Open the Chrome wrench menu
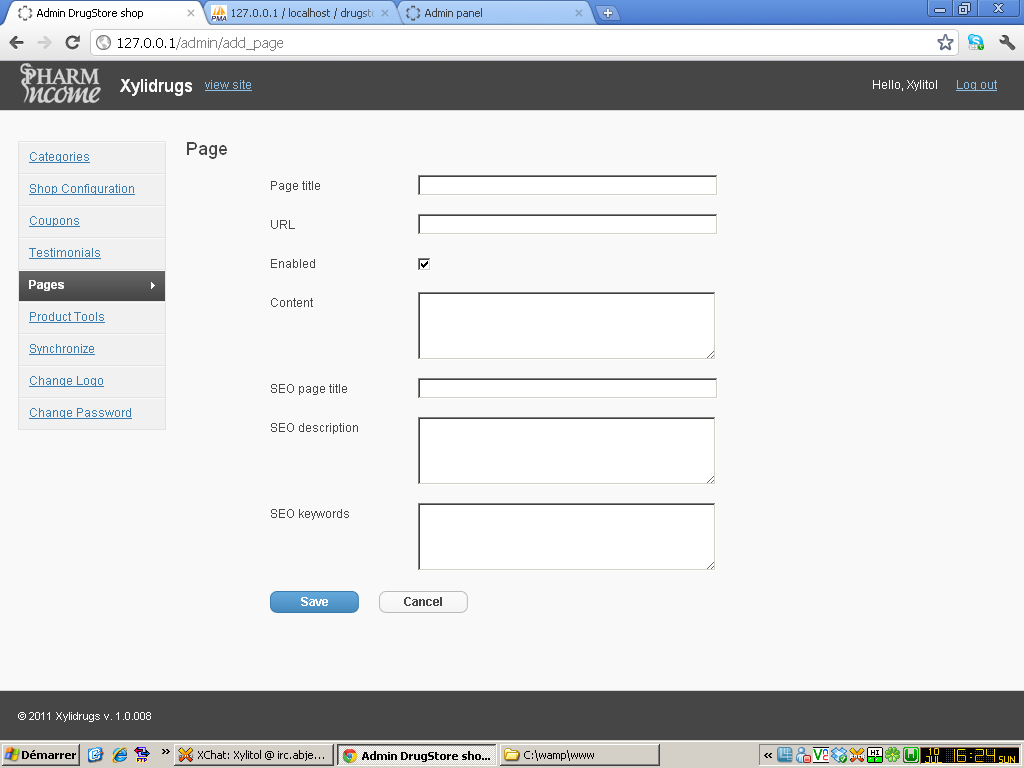The width and height of the screenshot is (1024, 768). click(1007, 42)
